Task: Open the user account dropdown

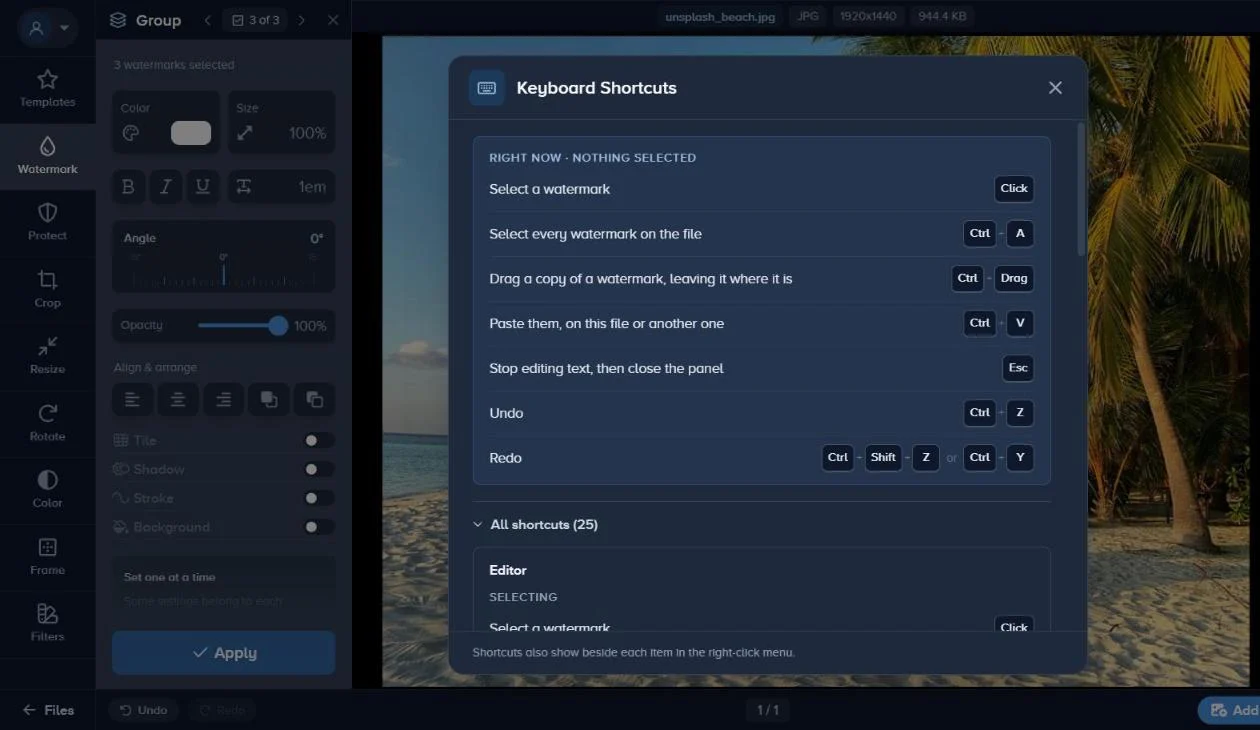Action: 46,28
